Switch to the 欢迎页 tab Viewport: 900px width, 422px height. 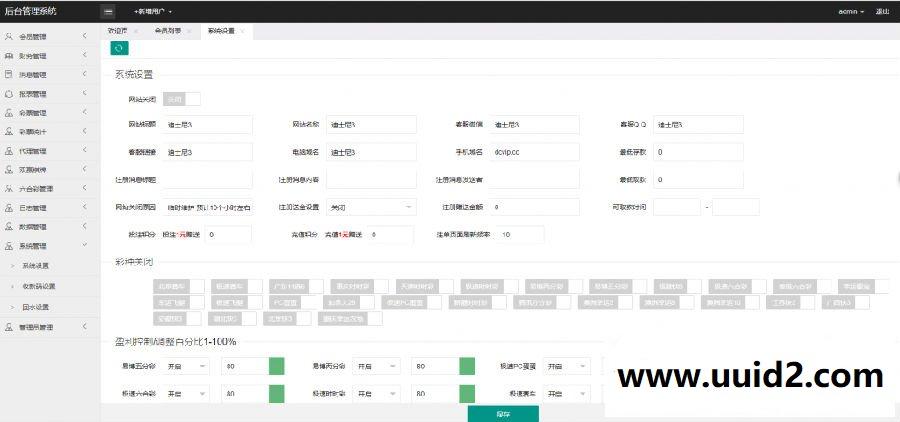pyautogui.click(x=117, y=31)
